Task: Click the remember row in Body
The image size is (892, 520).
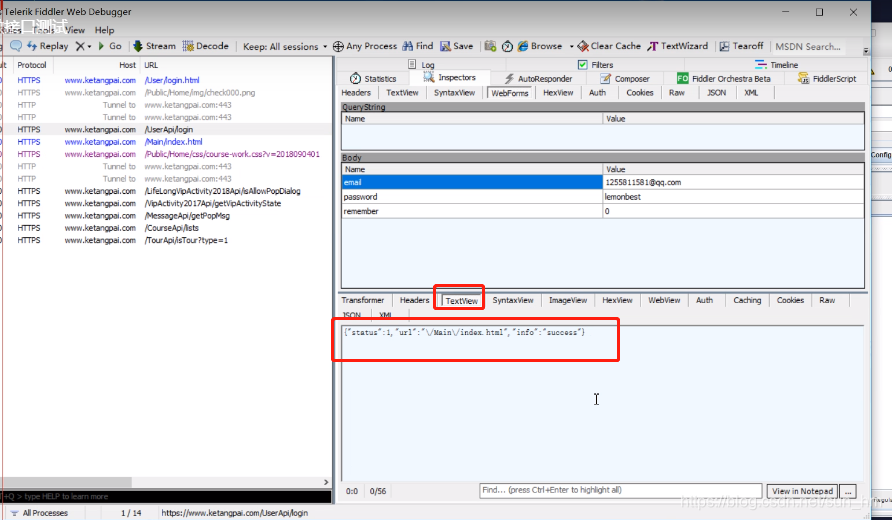Action: pyautogui.click(x=602, y=211)
